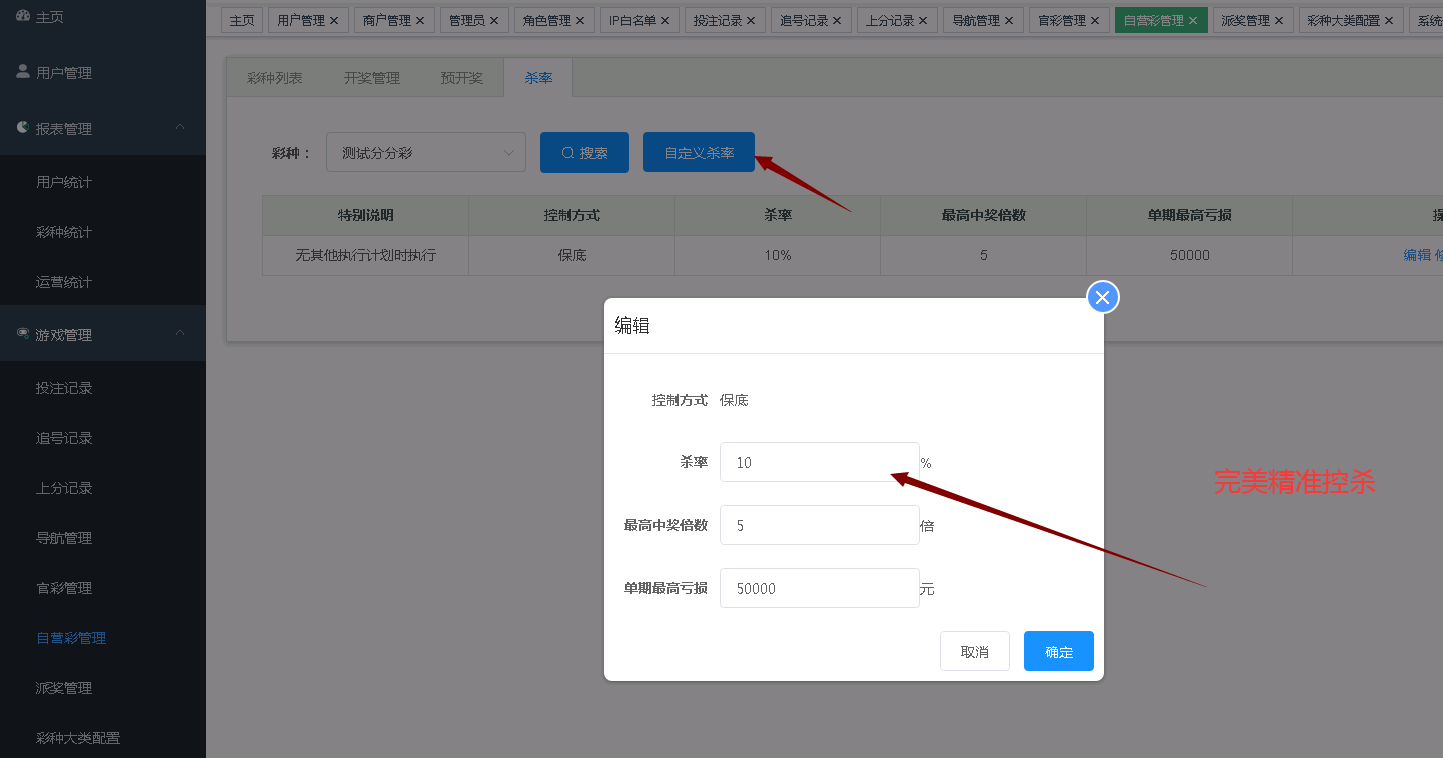Click the 用户管理 person icon in the sidebar
This screenshot has width=1443, height=758.
(x=23, y=72)
